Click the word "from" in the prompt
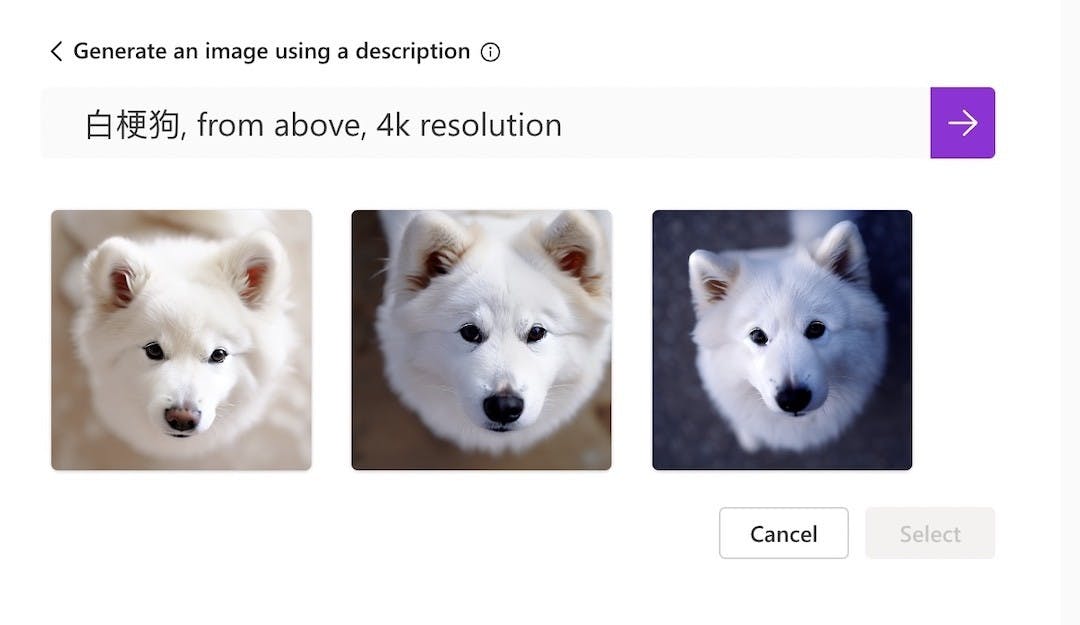1080x625 pixels. 230,125
